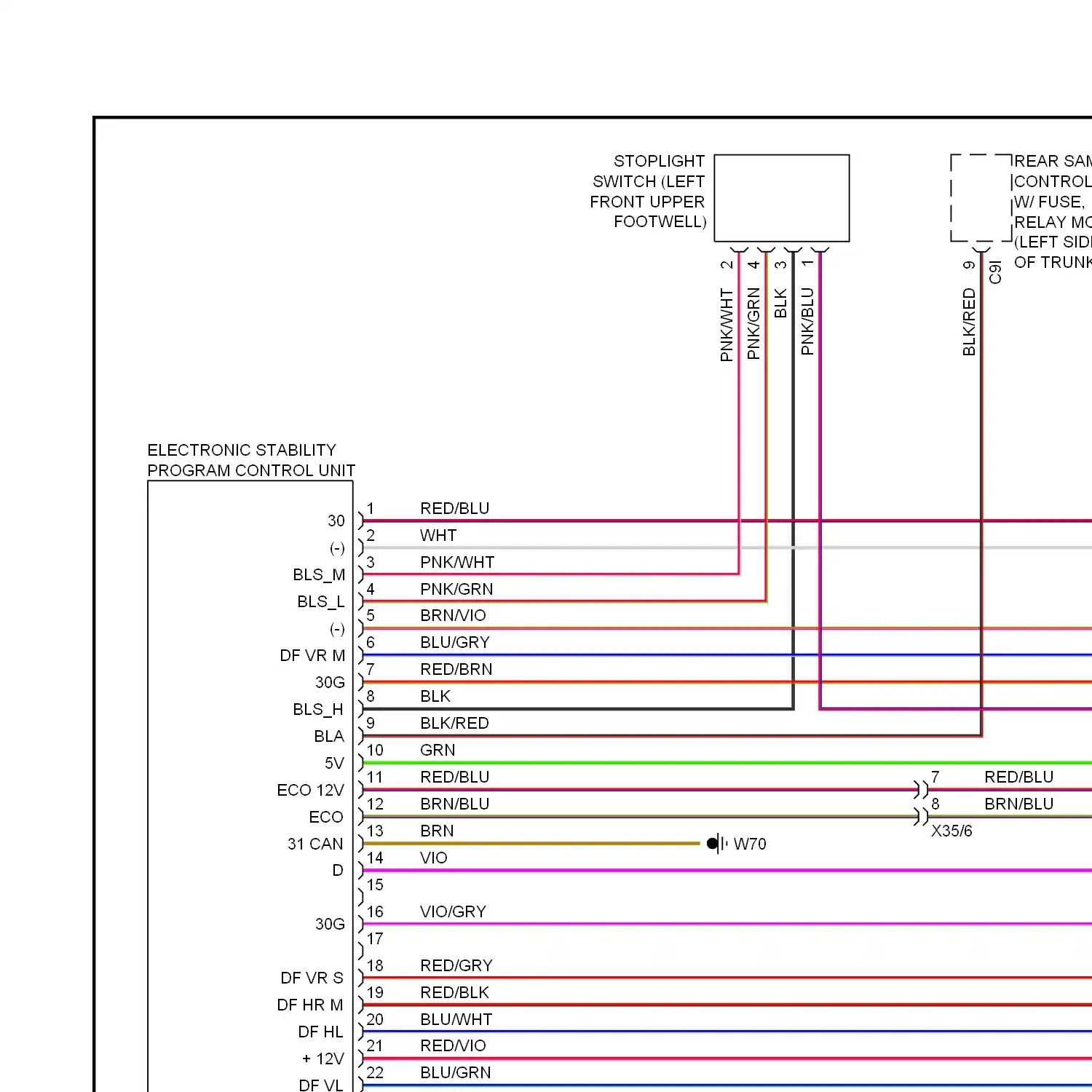Click the horizontal BLK/RED label at pin 9

point(454,723)
